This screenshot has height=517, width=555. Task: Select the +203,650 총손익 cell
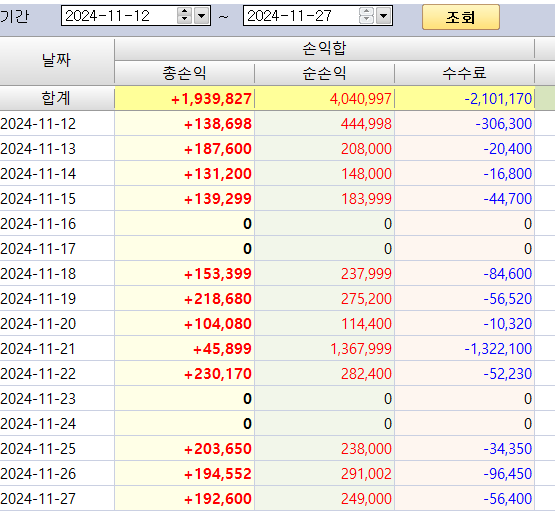pyautogui.click(x=184, y=449)
